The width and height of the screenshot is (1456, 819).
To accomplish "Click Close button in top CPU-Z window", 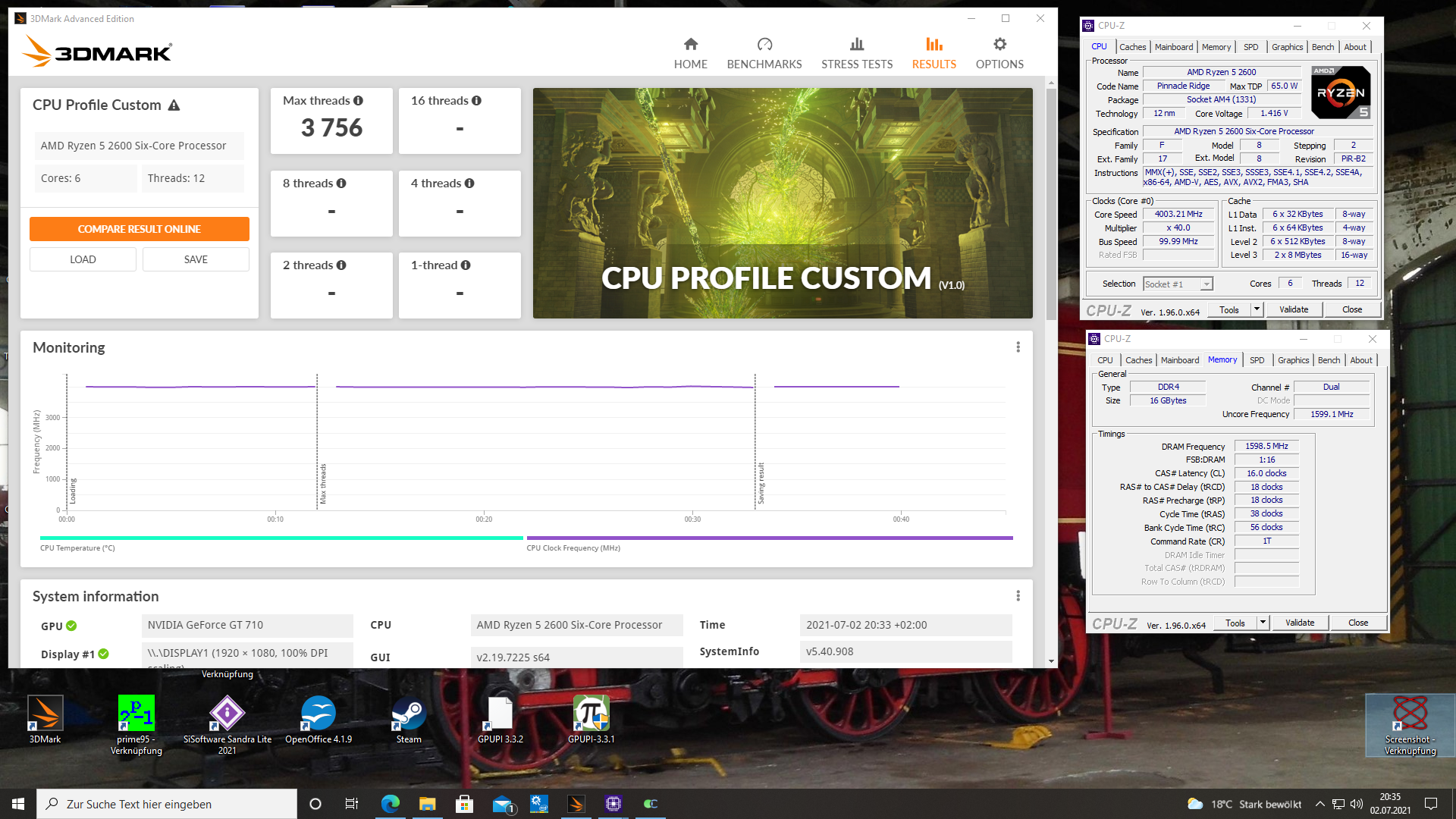I will point(1352,309).
